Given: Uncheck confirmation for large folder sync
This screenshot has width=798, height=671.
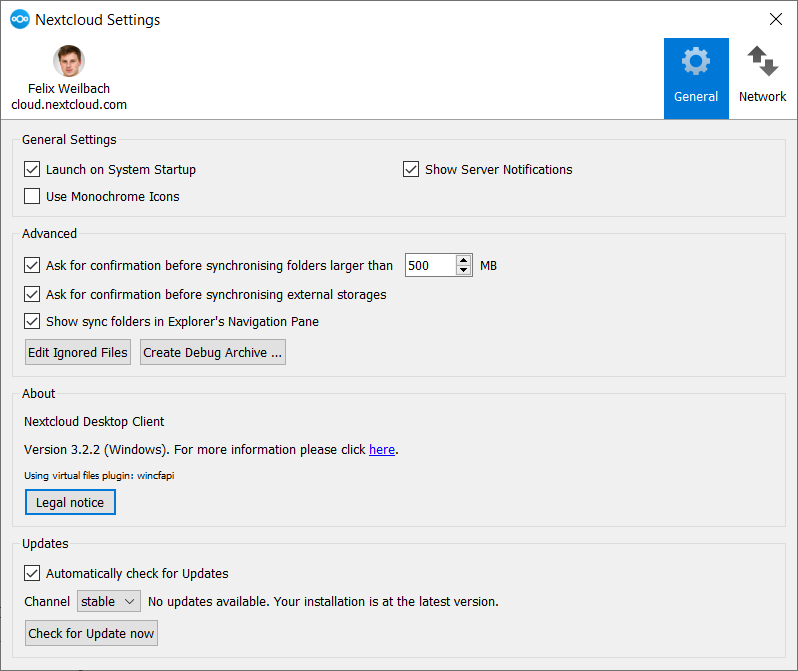Looking at the screenshot, I should pos(32,266).
